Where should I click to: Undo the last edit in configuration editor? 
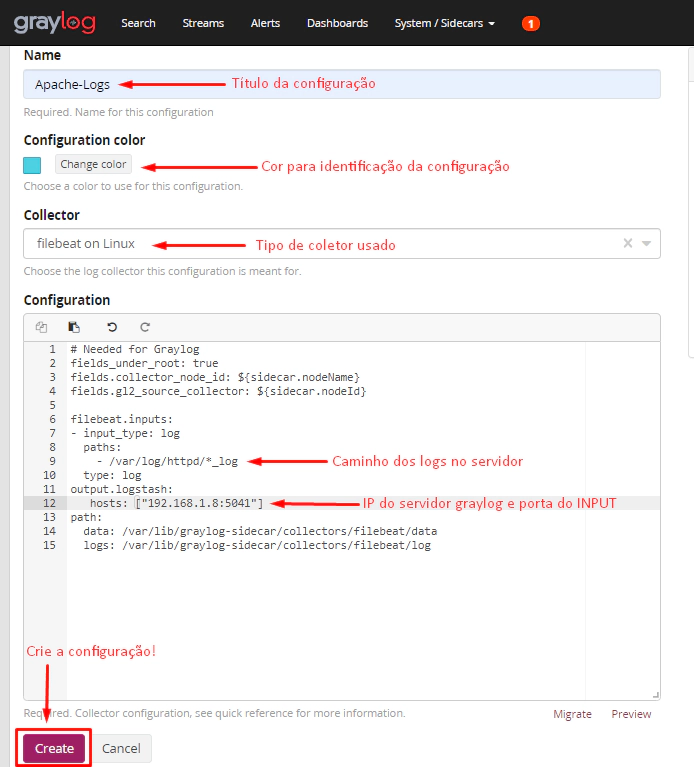112,327
